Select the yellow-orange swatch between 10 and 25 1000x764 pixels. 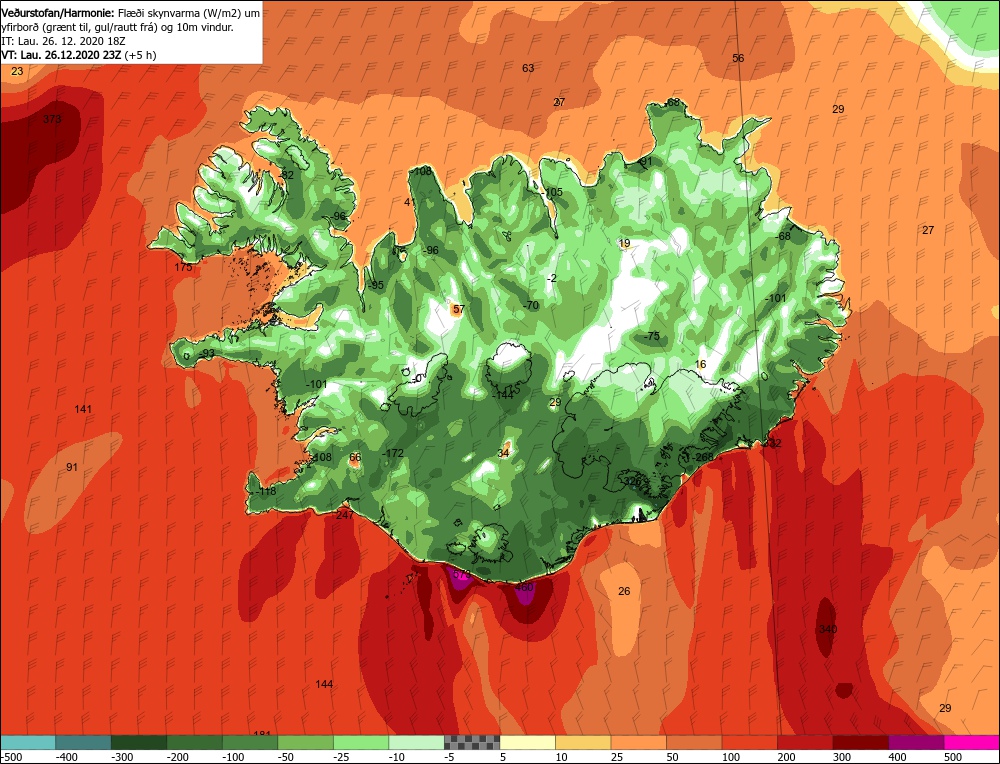583,742
